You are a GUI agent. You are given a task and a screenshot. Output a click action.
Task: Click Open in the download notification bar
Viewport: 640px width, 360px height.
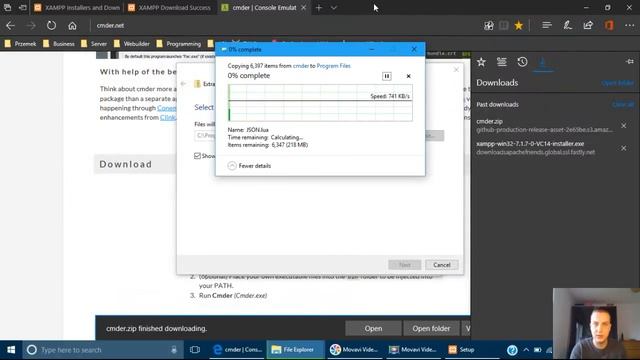pos(373,328)
